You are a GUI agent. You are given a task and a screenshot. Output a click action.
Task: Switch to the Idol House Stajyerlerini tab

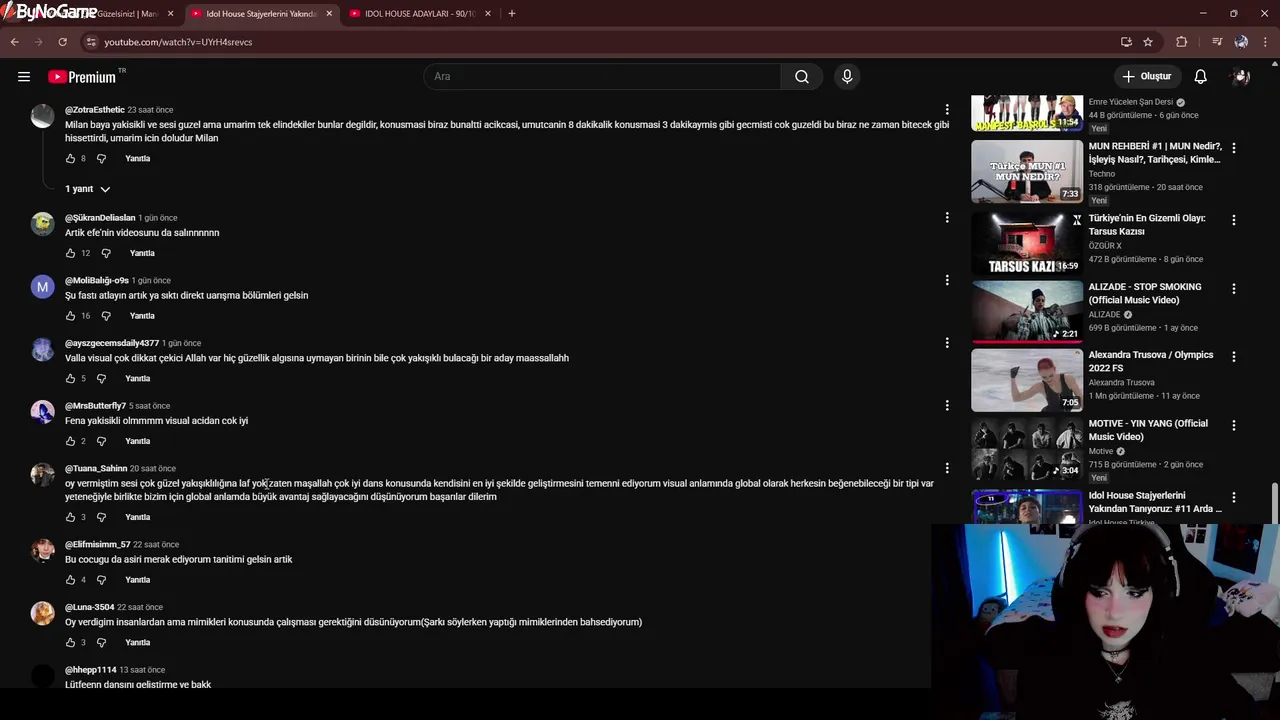pos(260,14)
